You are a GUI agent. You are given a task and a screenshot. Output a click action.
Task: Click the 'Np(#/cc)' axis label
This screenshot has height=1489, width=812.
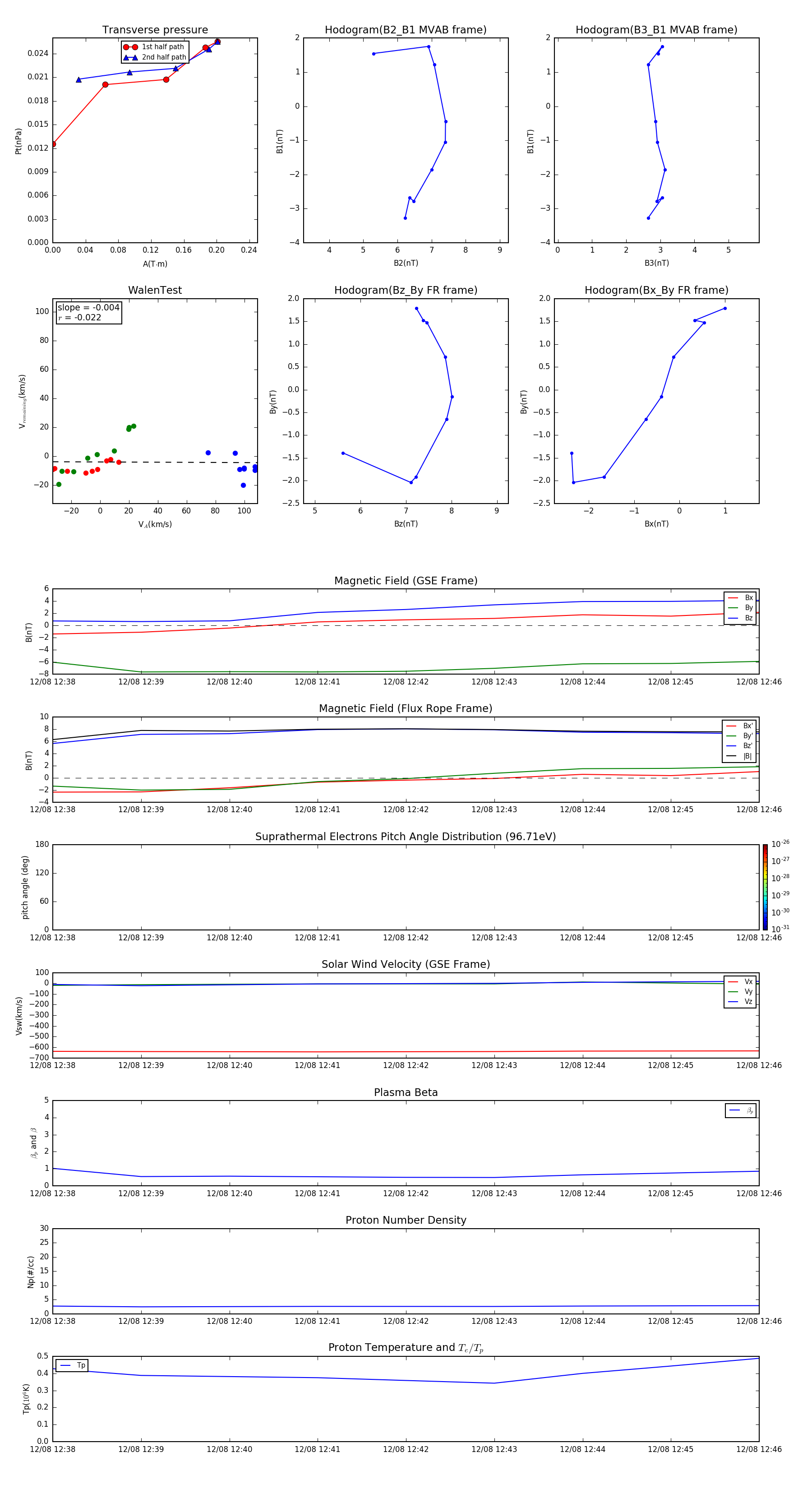pos(31,1272)
